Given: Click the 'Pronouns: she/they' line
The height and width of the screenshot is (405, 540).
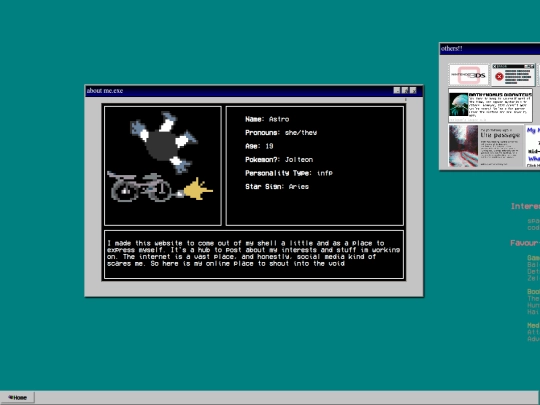Looking at the screenshot, I should [281, 133].
